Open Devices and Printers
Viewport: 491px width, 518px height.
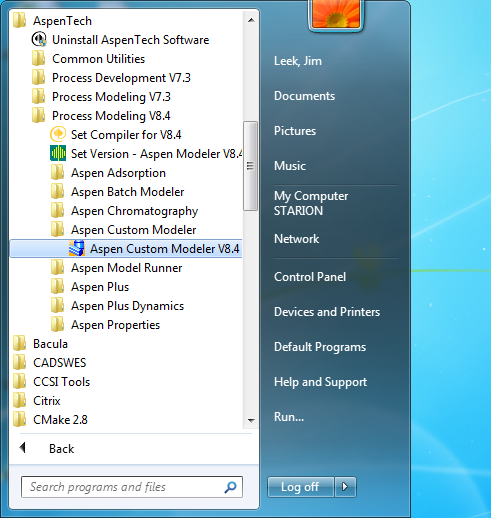click(x=327, y=312)
